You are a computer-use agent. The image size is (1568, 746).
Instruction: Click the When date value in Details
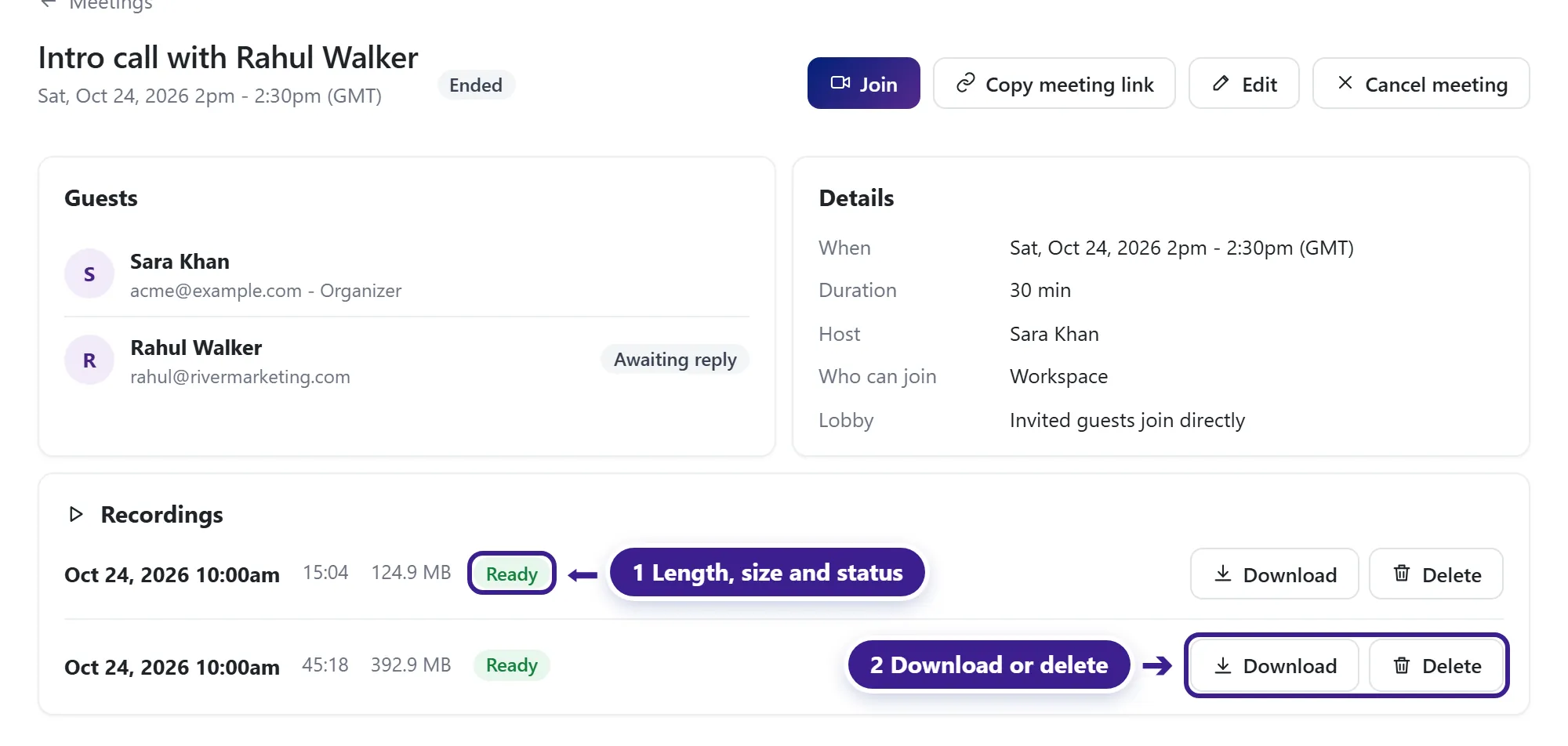(x=1181, y=248)
